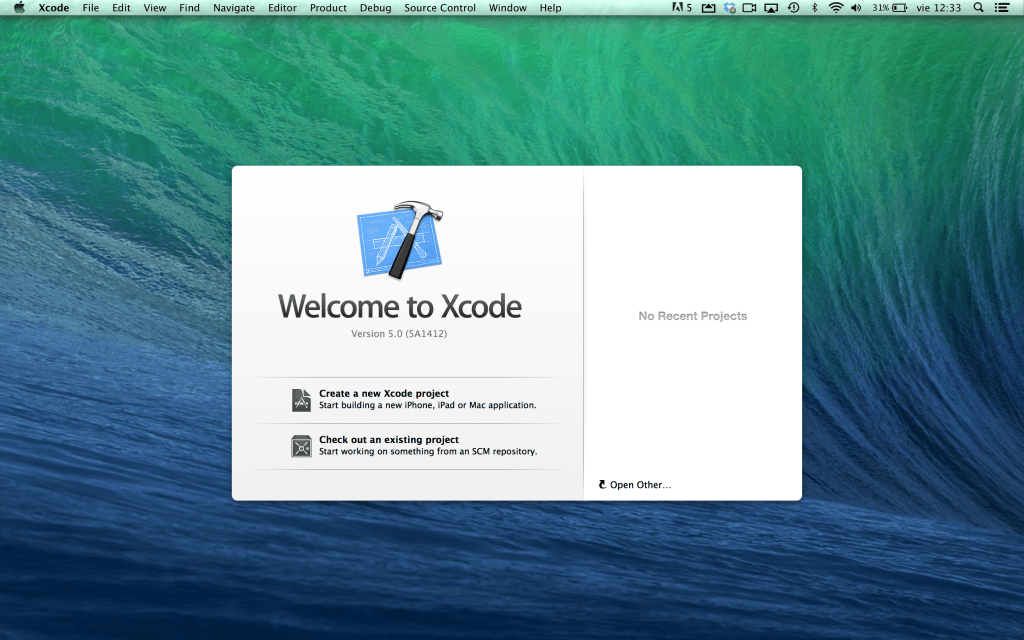Open the Wi-Fi status menu
The height and width of the screenshot is (640, 1024).
[x=835, y=8]
